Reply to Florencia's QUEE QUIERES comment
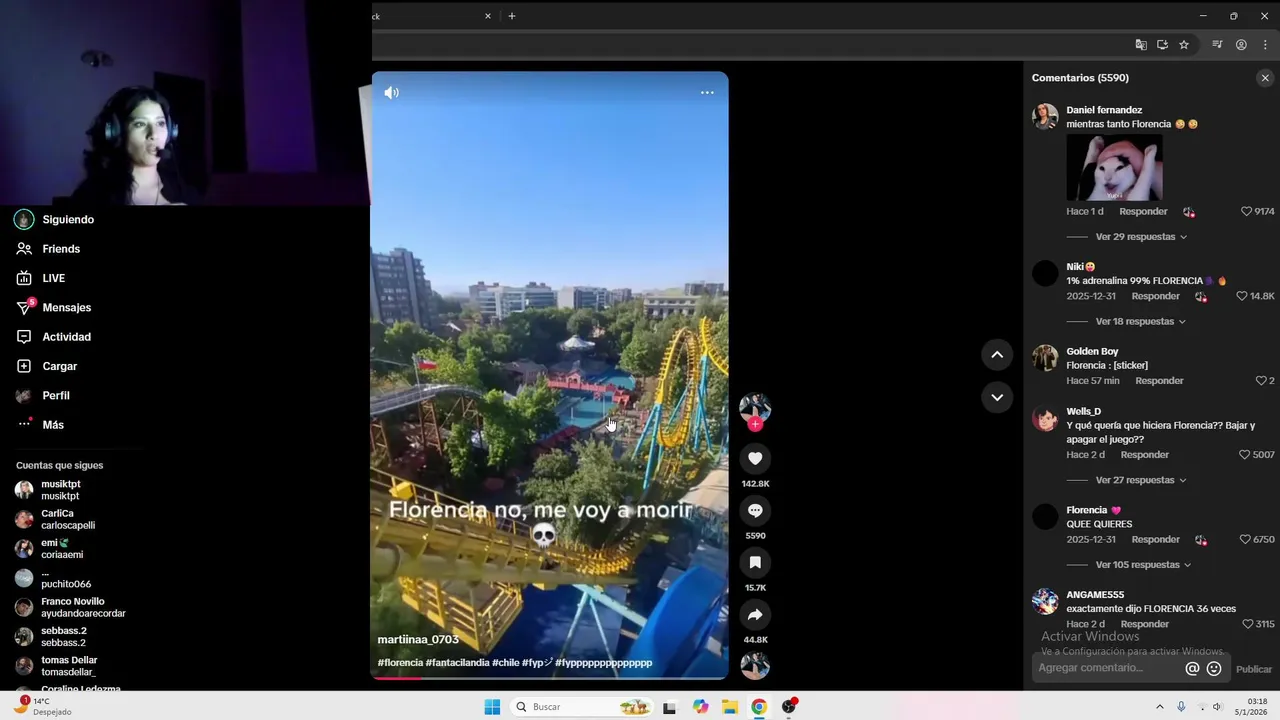1280x720 pixels. click(1155, 539)
